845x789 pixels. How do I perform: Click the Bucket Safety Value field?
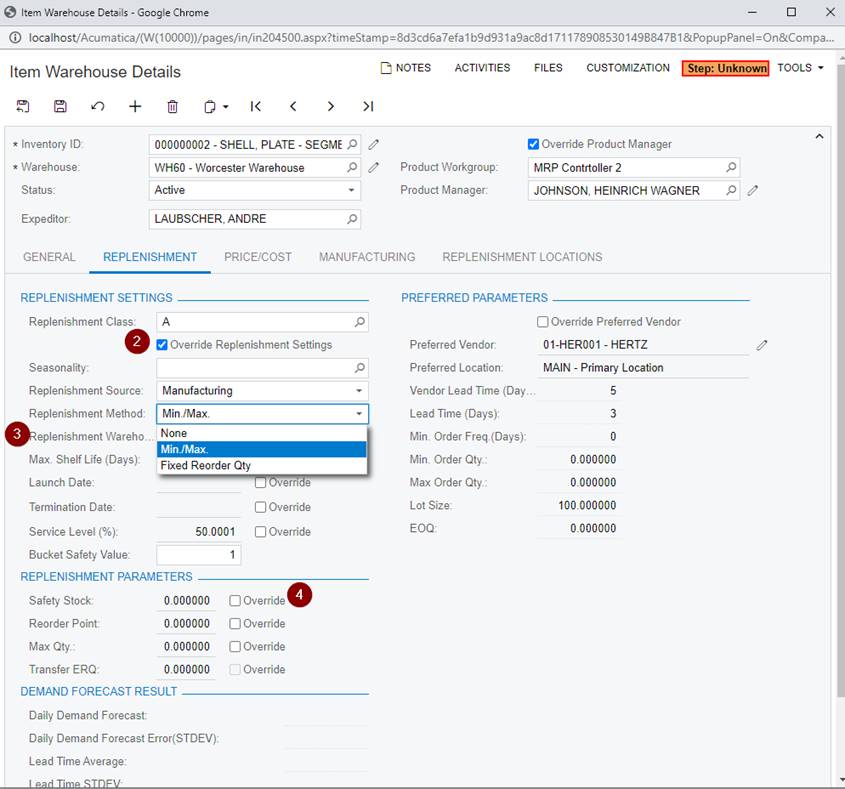click(x=198, y=555)
